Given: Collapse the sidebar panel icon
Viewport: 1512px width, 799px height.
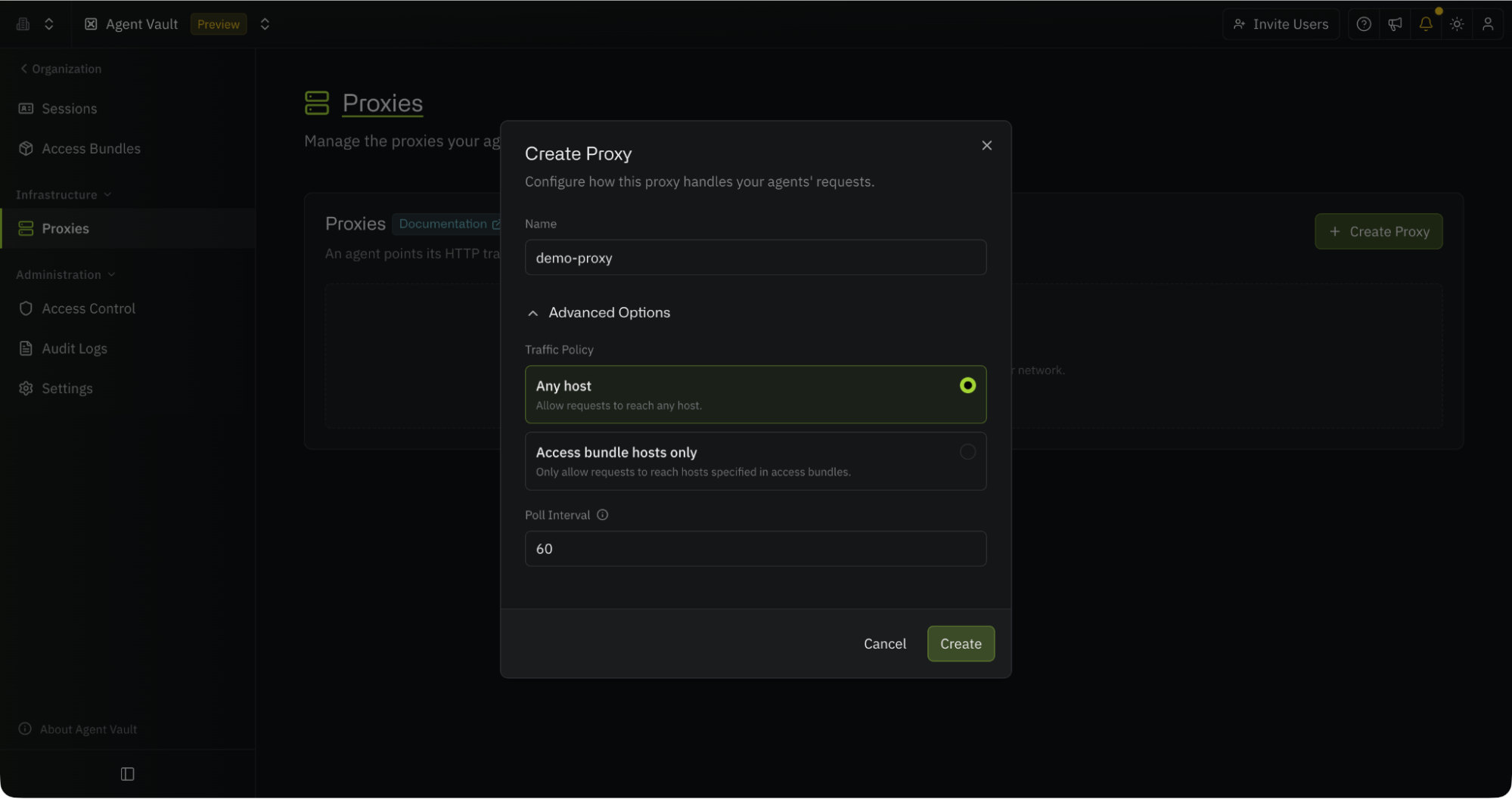Looking at the screenshot, I should (127, 774).
